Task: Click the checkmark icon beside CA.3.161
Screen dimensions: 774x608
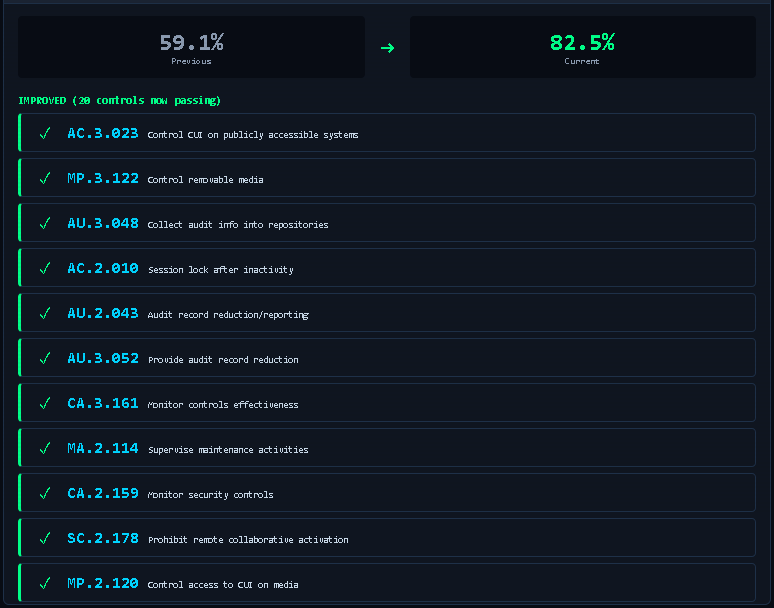Action: [45, 403]
